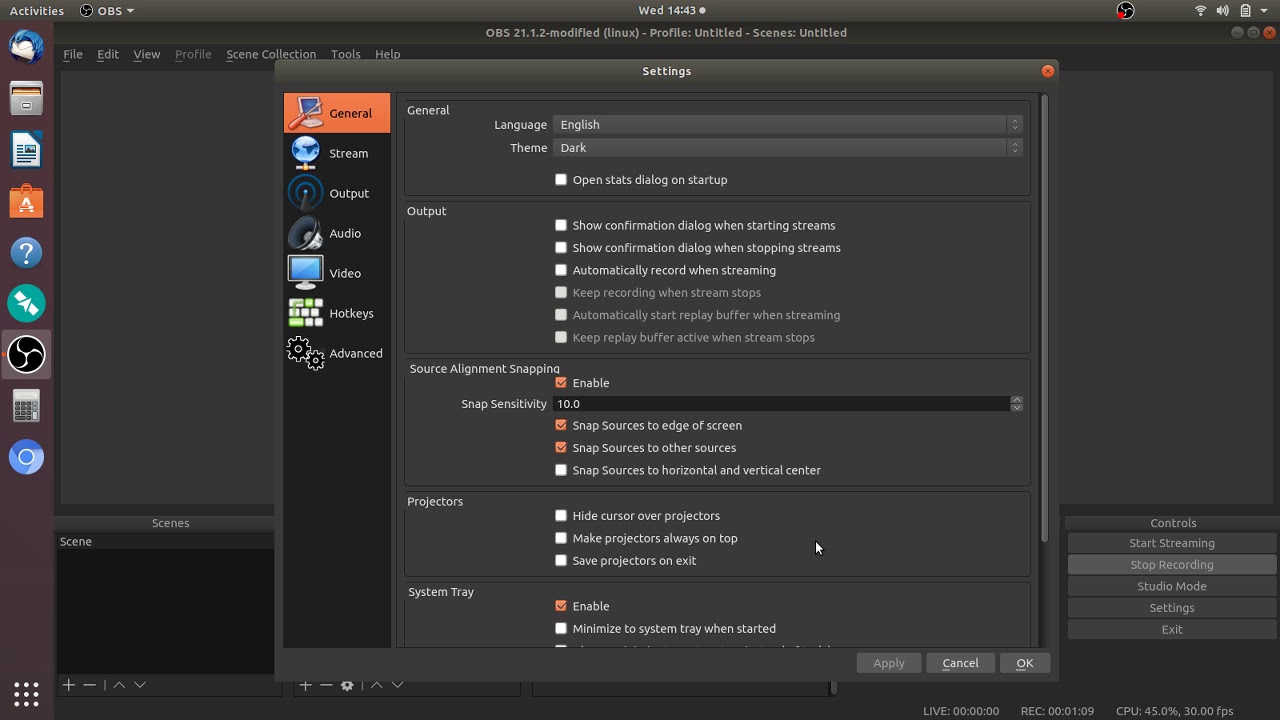Click the Exit button in Controls
The height and width of the screenshot is (720, 1280).
[1172, 629]
